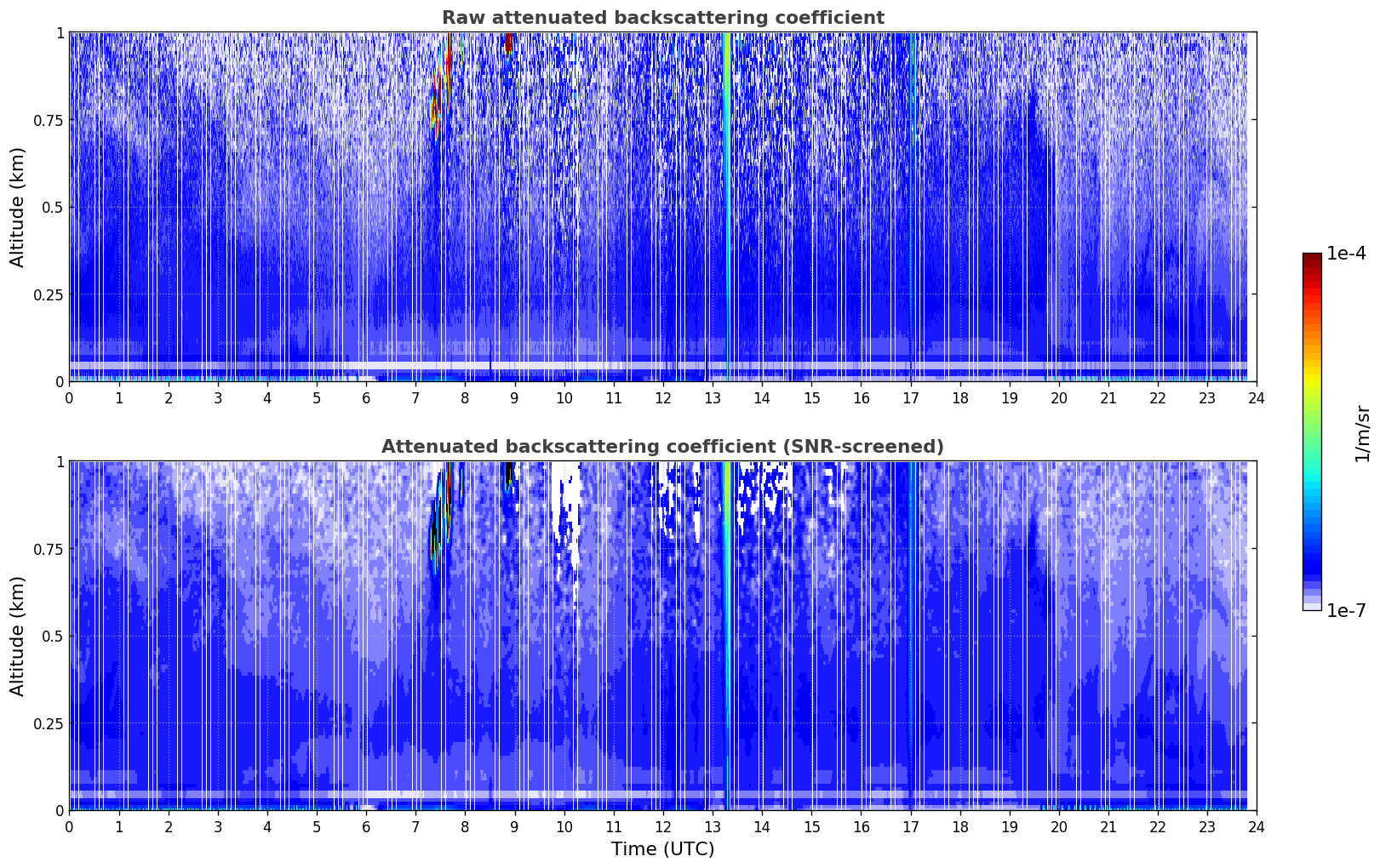The width and height of the screenshot is (1380, 868).
Task: Click the bottom plot's 0.5 altitude tick
Action: coord(51,636)
